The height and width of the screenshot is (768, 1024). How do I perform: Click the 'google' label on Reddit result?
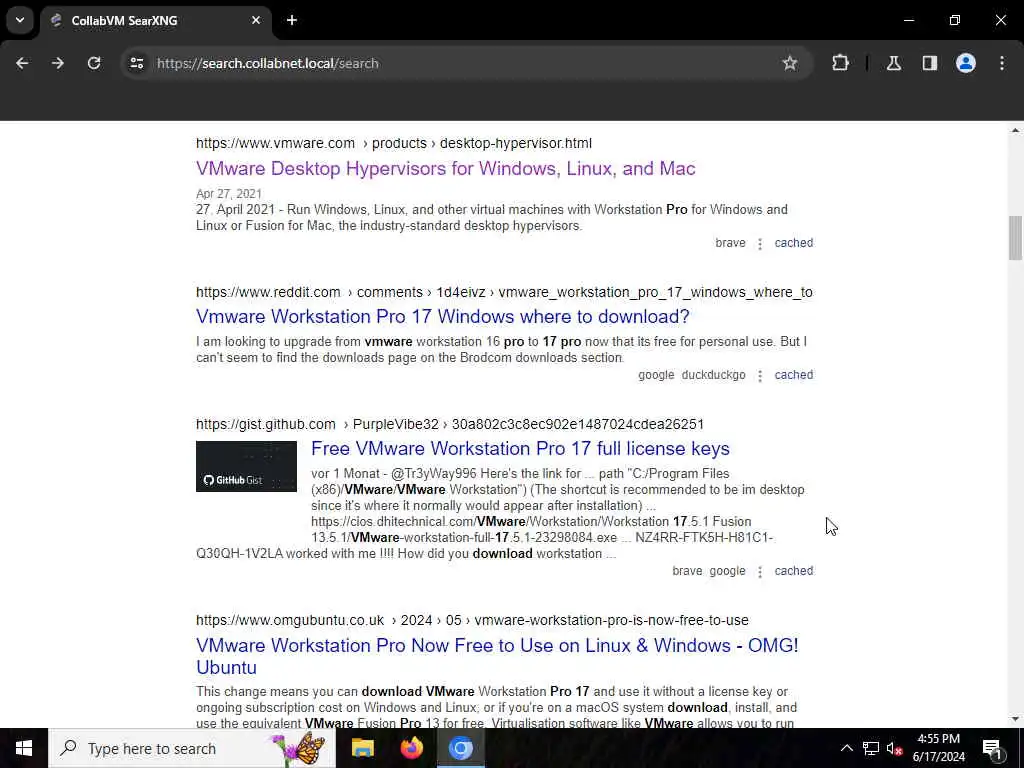tap(656, 375)
